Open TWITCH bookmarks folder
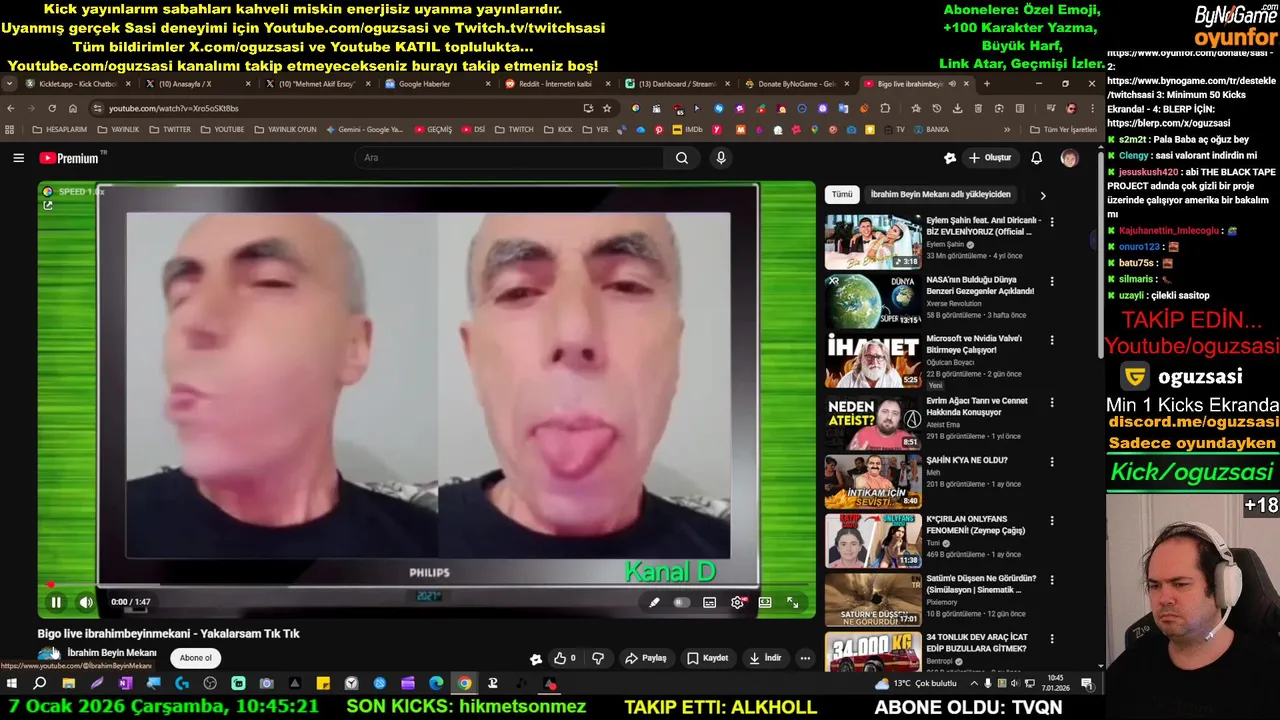 (515, 129)
